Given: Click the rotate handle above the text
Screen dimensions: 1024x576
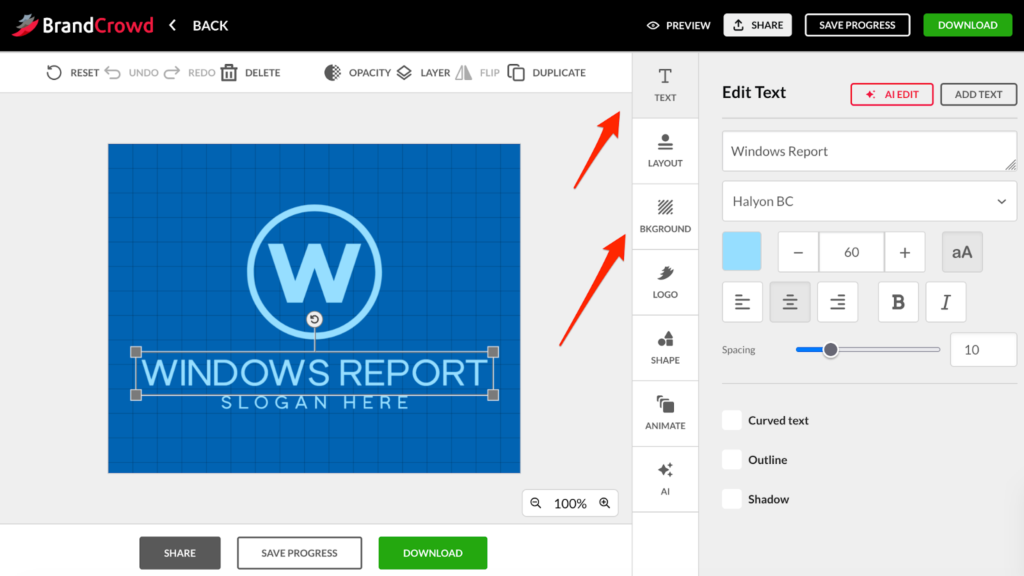Looking at the screenshot, I should coord(314,319).
